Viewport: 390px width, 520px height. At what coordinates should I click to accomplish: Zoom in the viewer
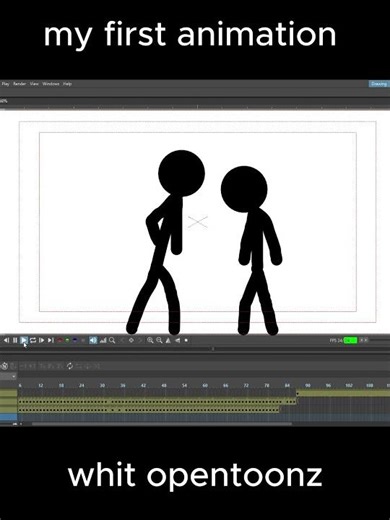click(150, 340)
